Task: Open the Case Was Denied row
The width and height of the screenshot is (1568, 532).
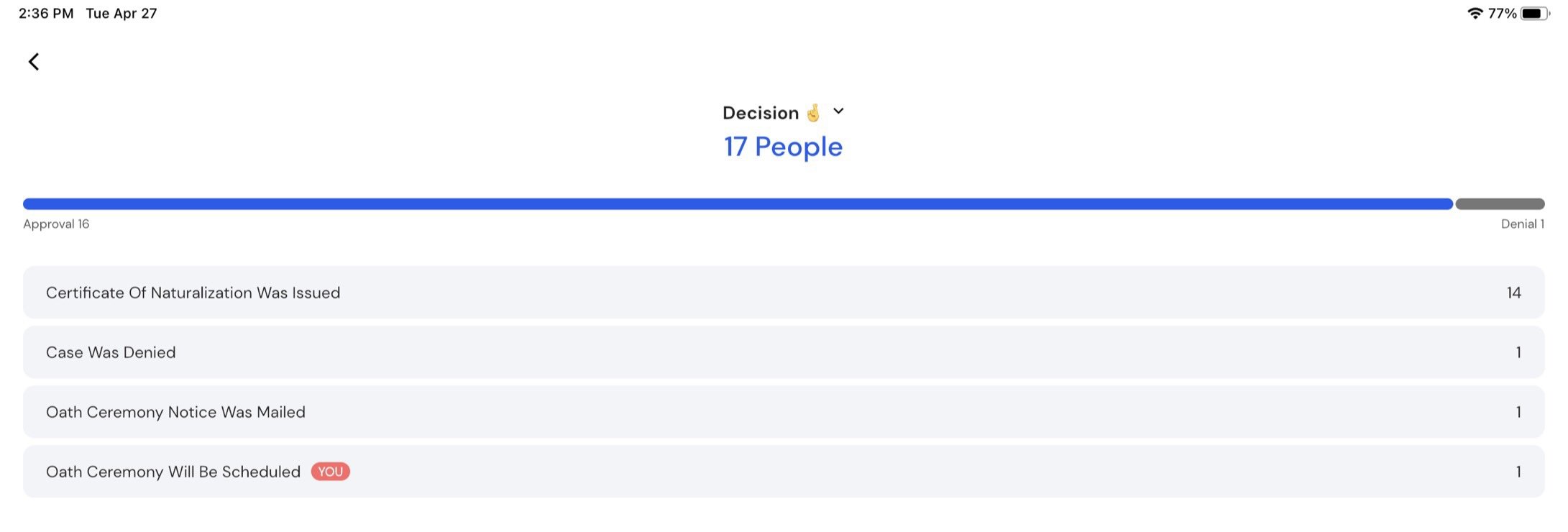Action: [784, 352]
